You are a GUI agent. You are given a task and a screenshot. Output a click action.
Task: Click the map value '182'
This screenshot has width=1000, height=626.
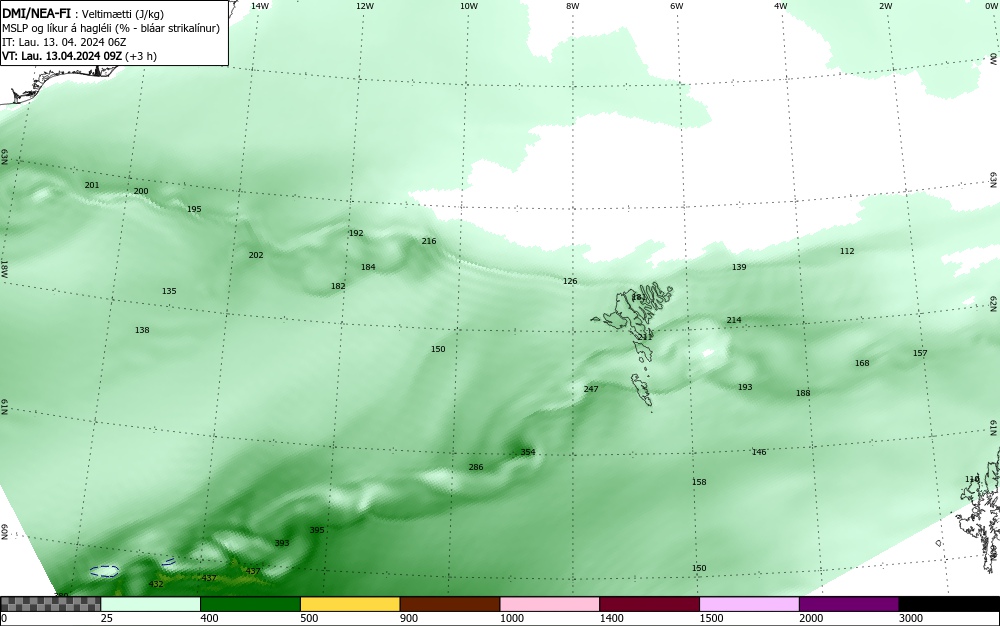(x=338, y=286)
